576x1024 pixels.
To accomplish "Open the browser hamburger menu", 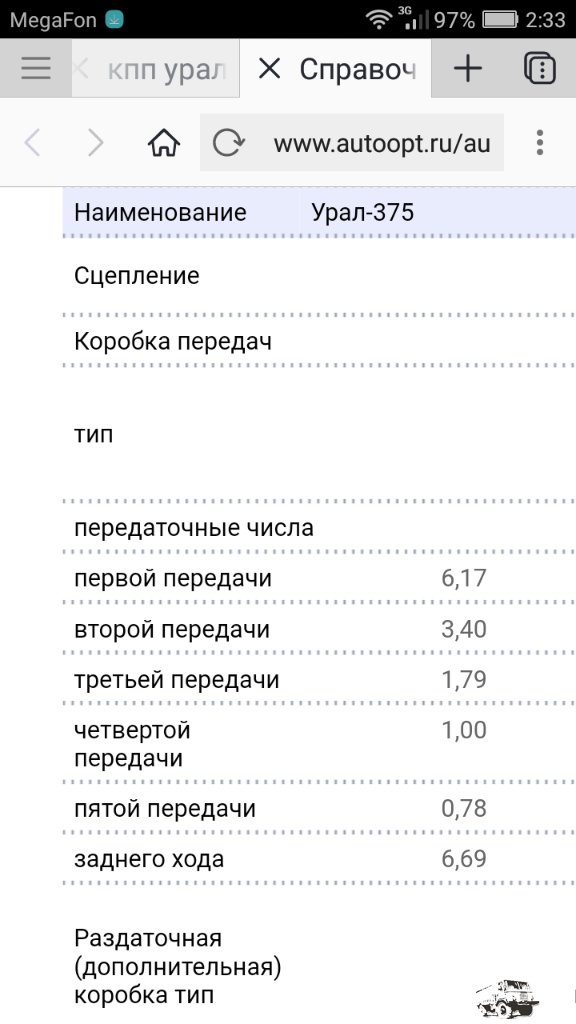I will (x=35, y=68).
